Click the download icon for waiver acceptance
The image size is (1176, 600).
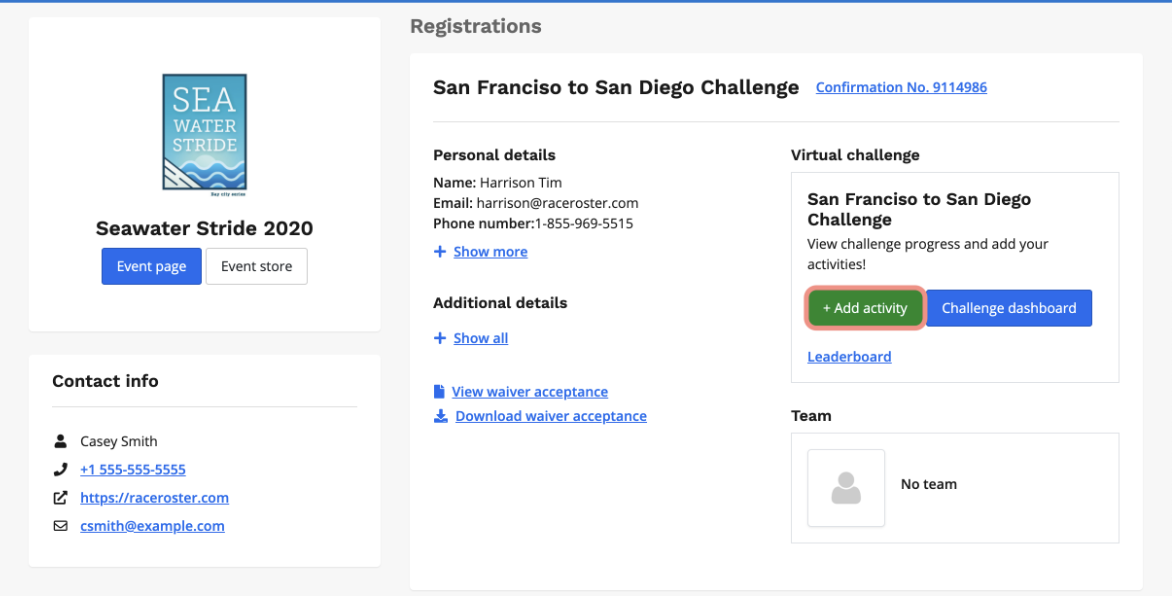coord(440,416)
